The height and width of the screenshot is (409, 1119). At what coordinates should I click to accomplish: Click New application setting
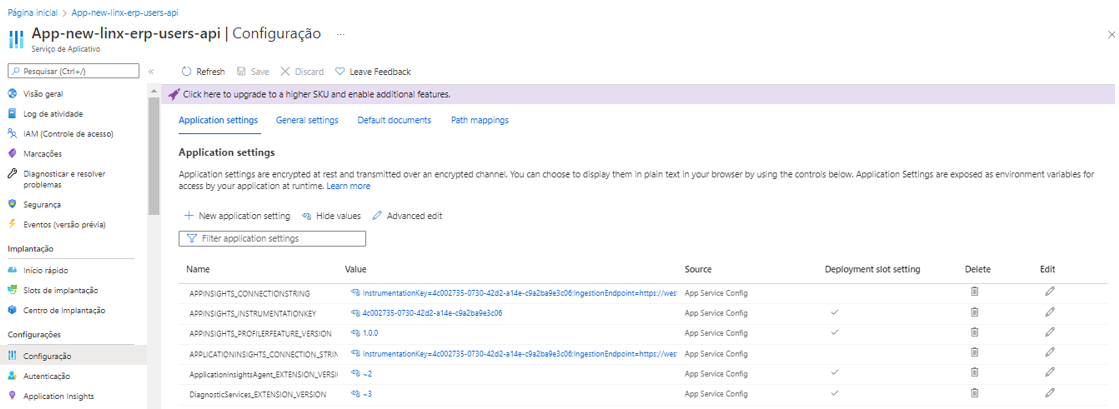click(x=237, y=216)
